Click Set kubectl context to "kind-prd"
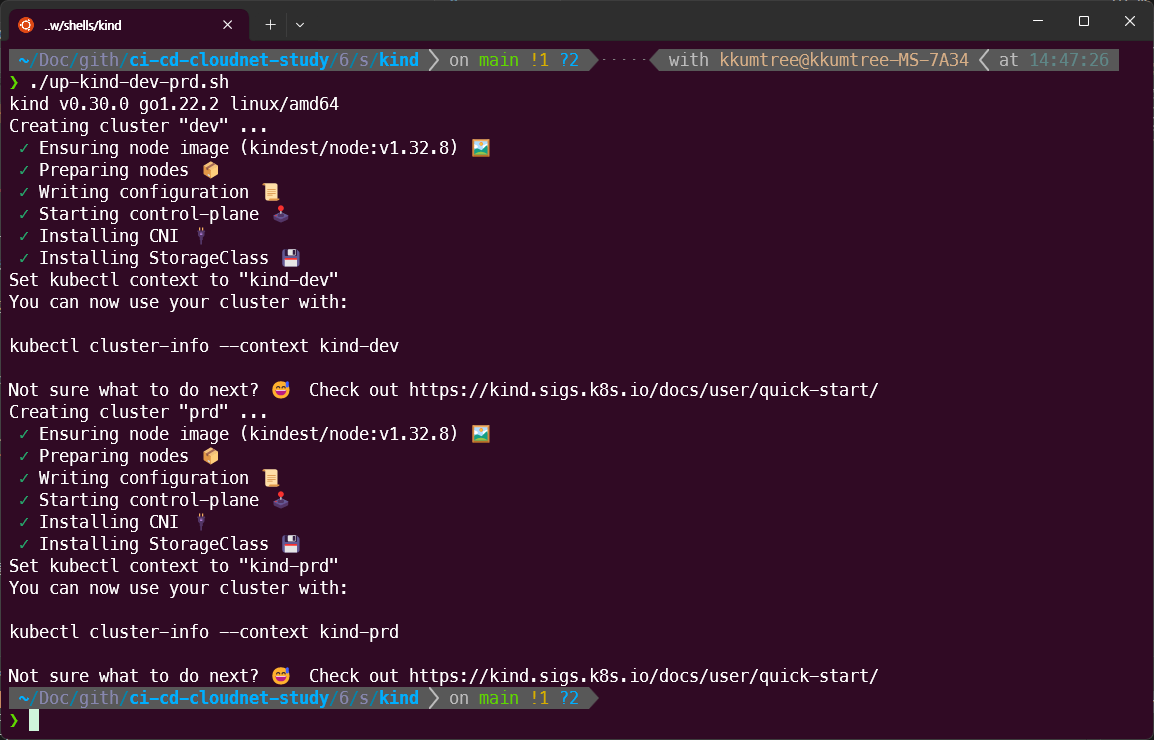The width and height of the screenshot is (1154, 740). point(174,566)
